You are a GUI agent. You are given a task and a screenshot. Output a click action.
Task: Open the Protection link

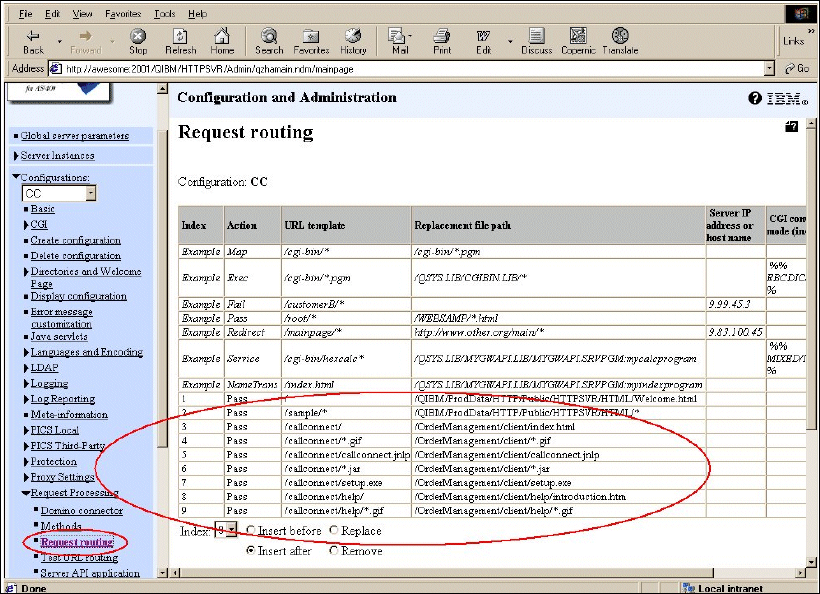pos(53,462)
